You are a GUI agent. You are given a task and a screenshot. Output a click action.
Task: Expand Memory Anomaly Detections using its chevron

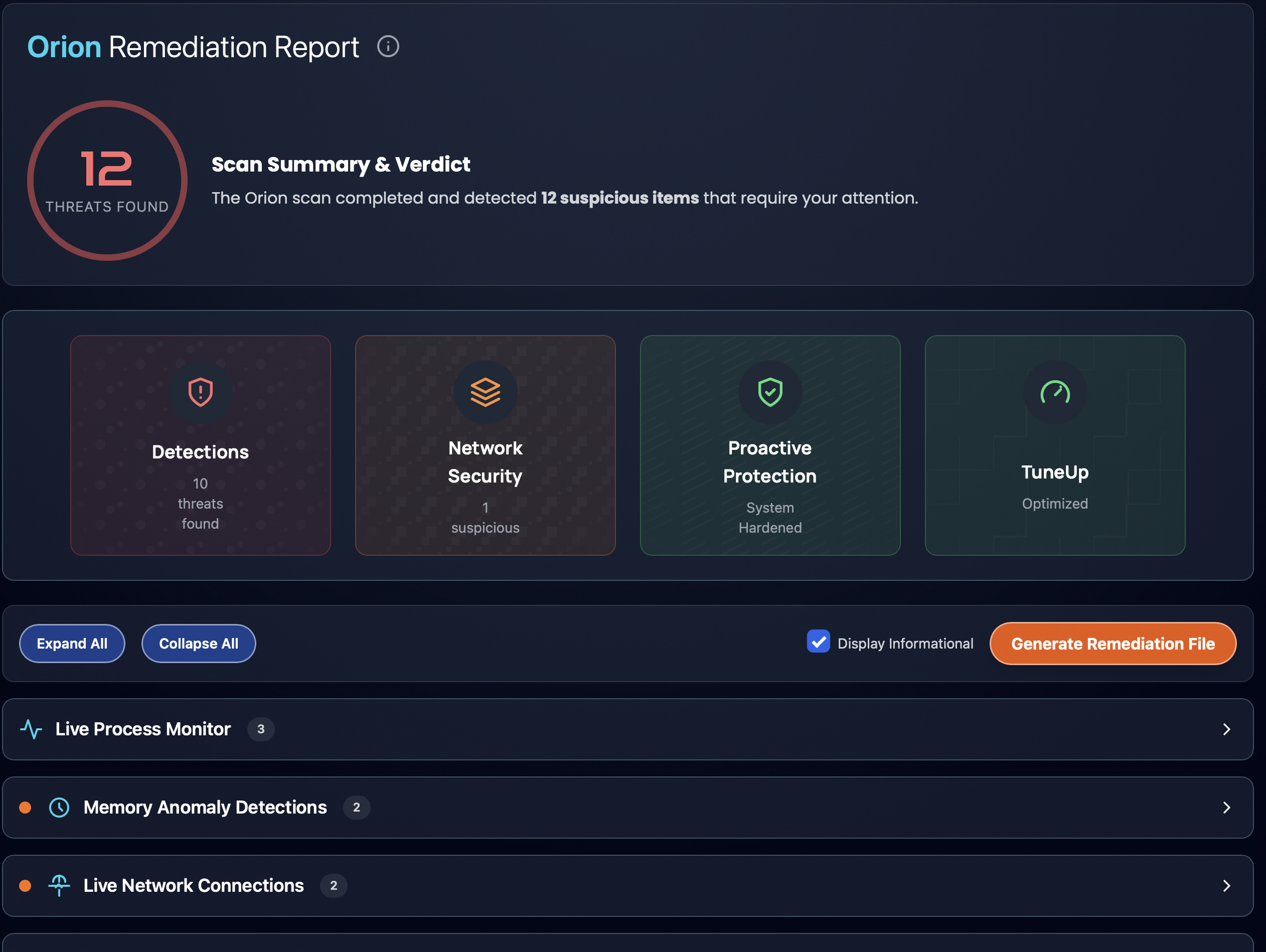(1226, 807)
